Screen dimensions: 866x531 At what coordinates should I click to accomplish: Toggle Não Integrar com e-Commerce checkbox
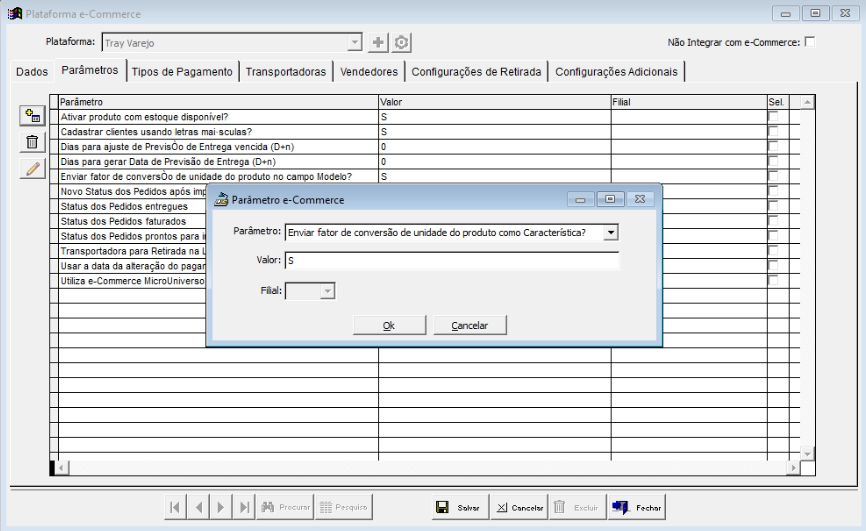(x=810, y=42)
